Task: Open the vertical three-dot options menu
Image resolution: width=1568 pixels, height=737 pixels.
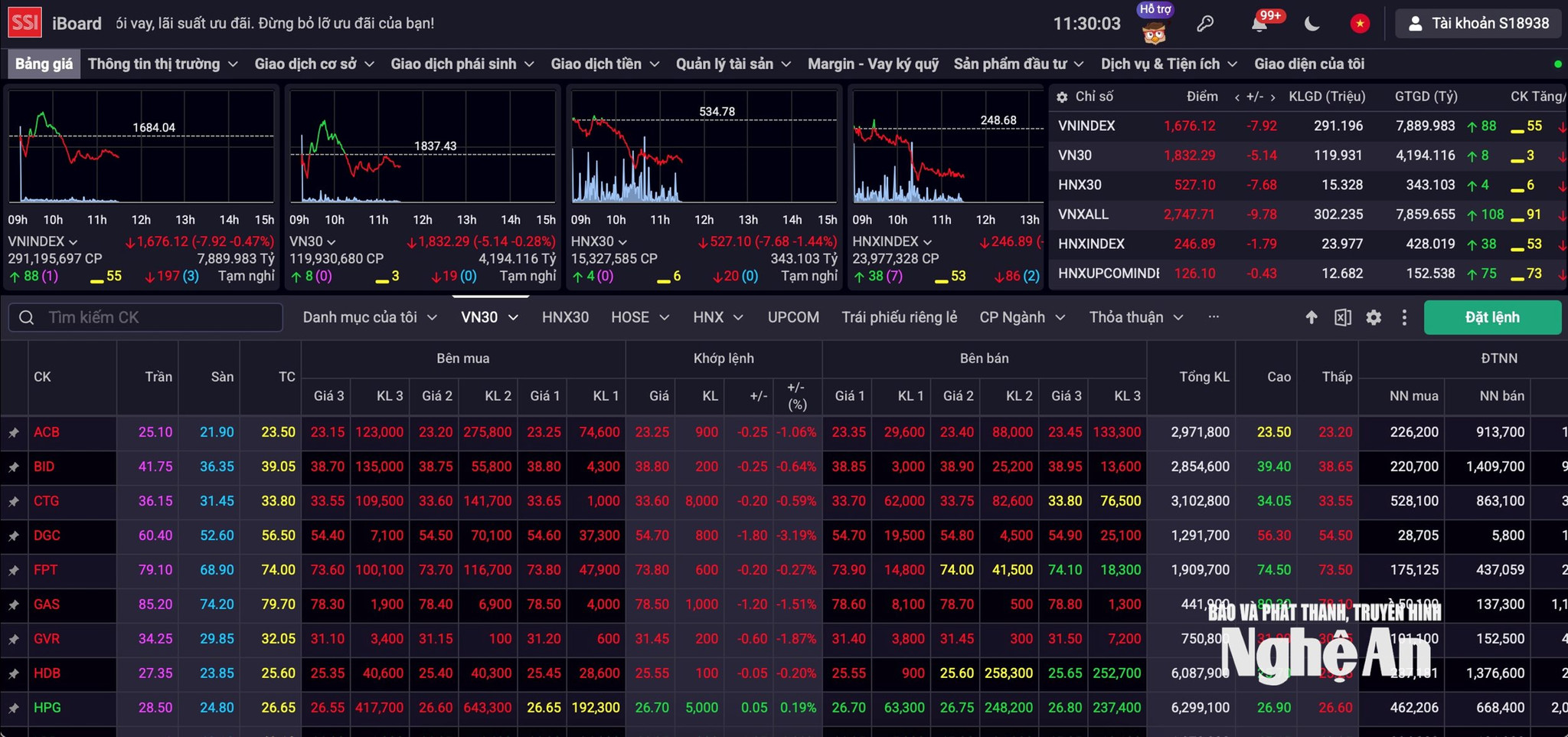Action: coord(1404,317)
